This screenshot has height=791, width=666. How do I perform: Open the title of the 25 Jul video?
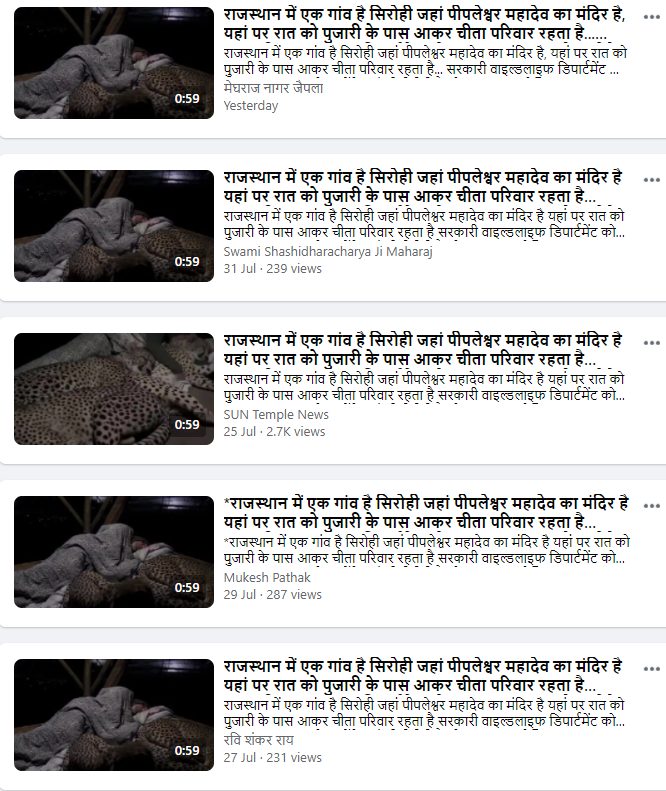(423, 350)
